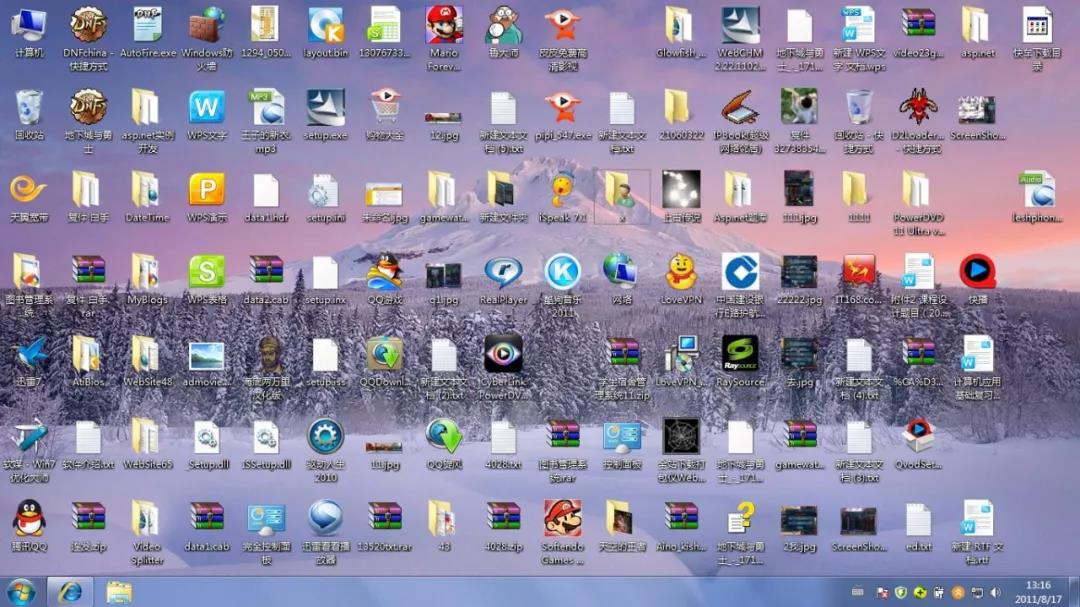Select the AutoFire.exe file icon
The width and height of the screenshot is (1080, 607).
coord(147,25)
